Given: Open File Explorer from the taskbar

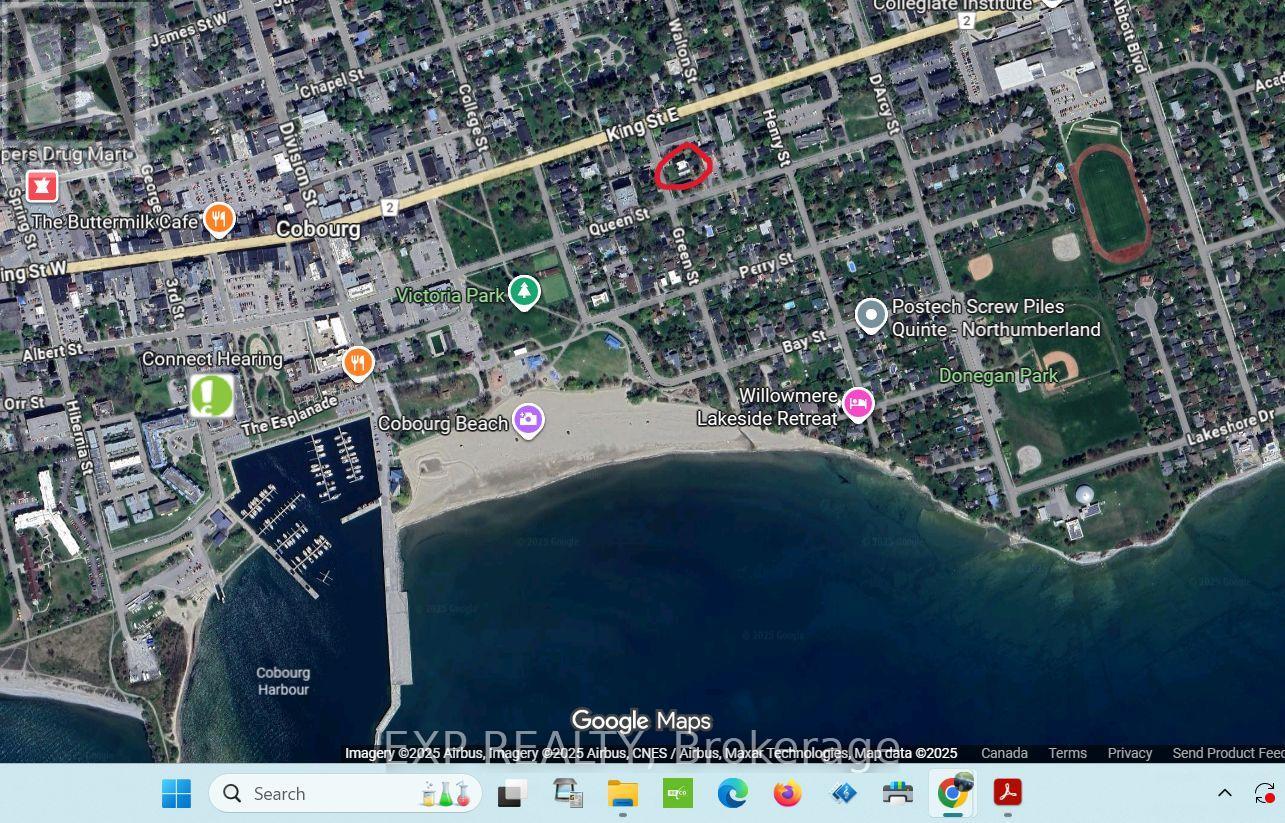Looking at the screenshot, I should pos(622,793).
